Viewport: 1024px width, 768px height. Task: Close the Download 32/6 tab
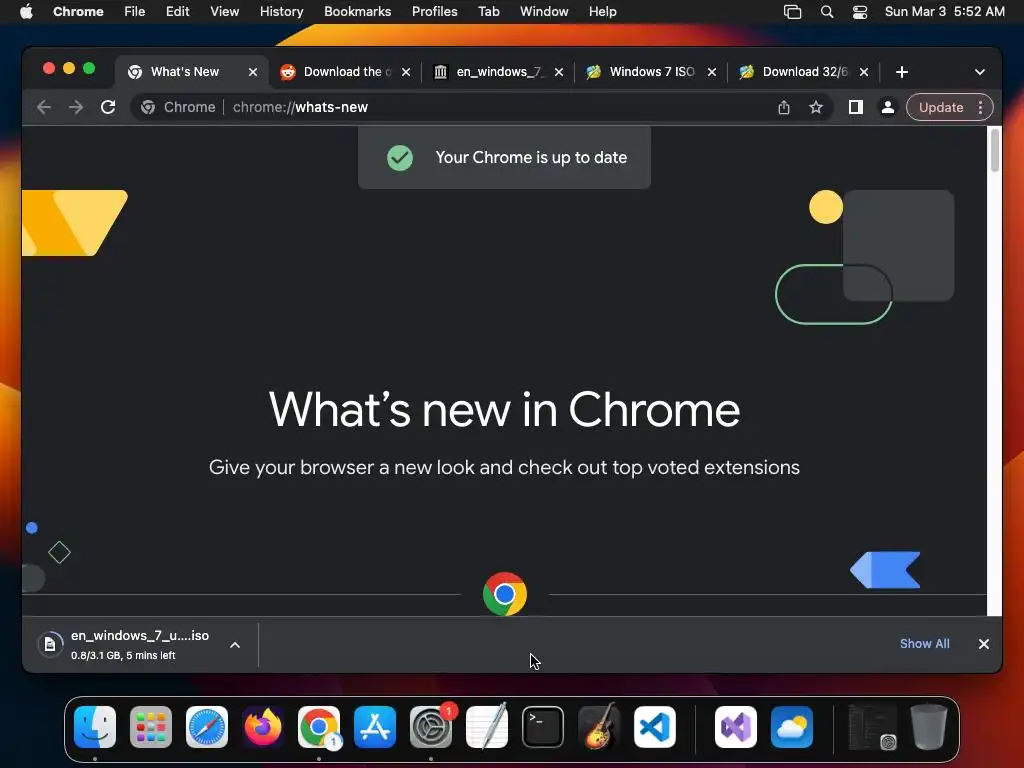(x=864, y=72)
